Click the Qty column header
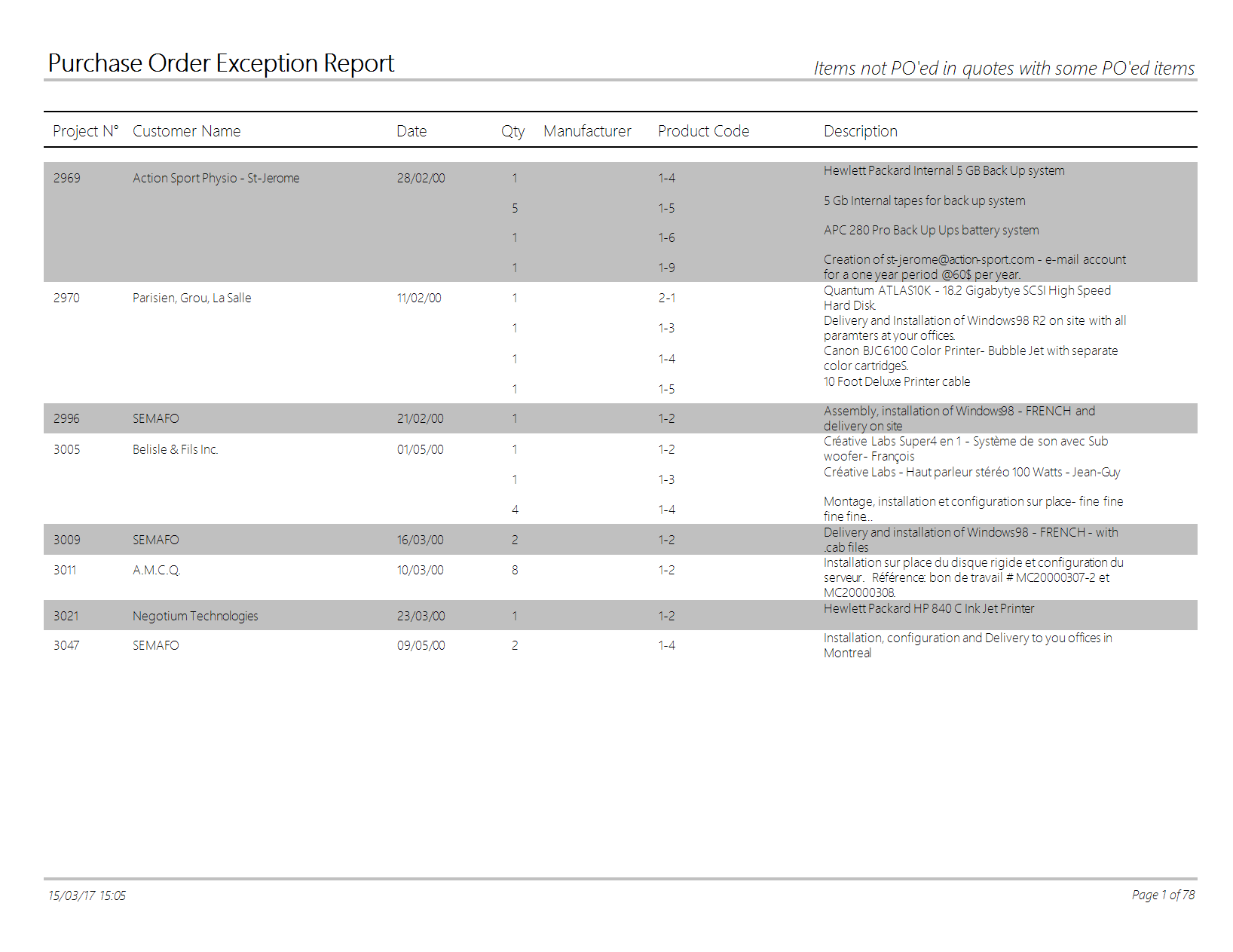The height and width of the screenshot is (952, 1233). (512, 131)
